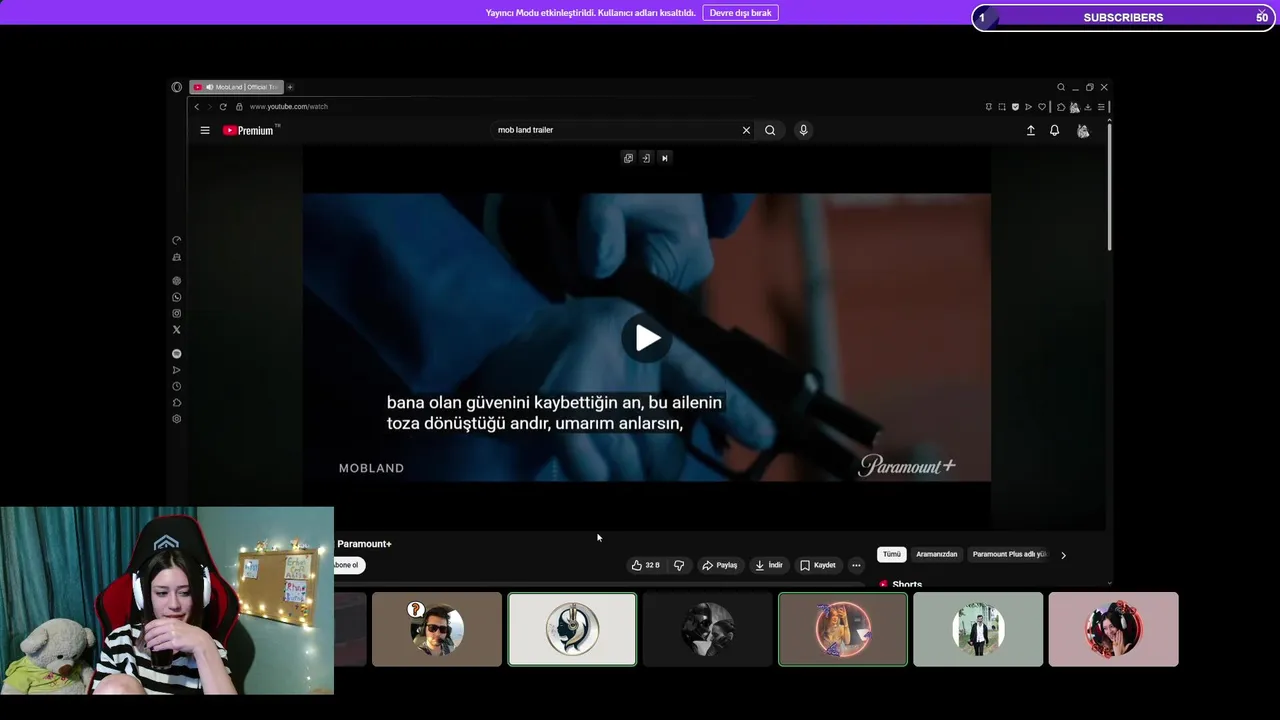Click Devre dışı bırak in streamer mode banner
This screenshot has width=1280, height=720.
pos(741,13)
